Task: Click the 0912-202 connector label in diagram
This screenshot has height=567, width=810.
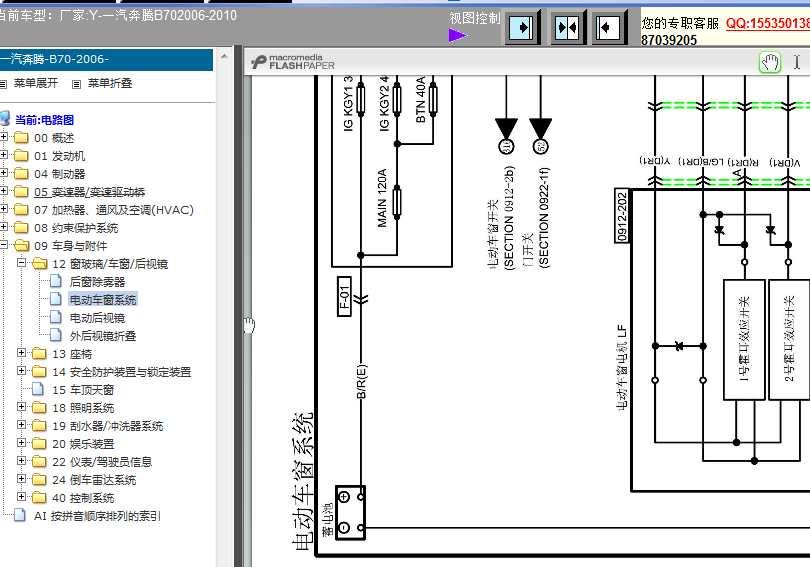Action: coord(622,216)
